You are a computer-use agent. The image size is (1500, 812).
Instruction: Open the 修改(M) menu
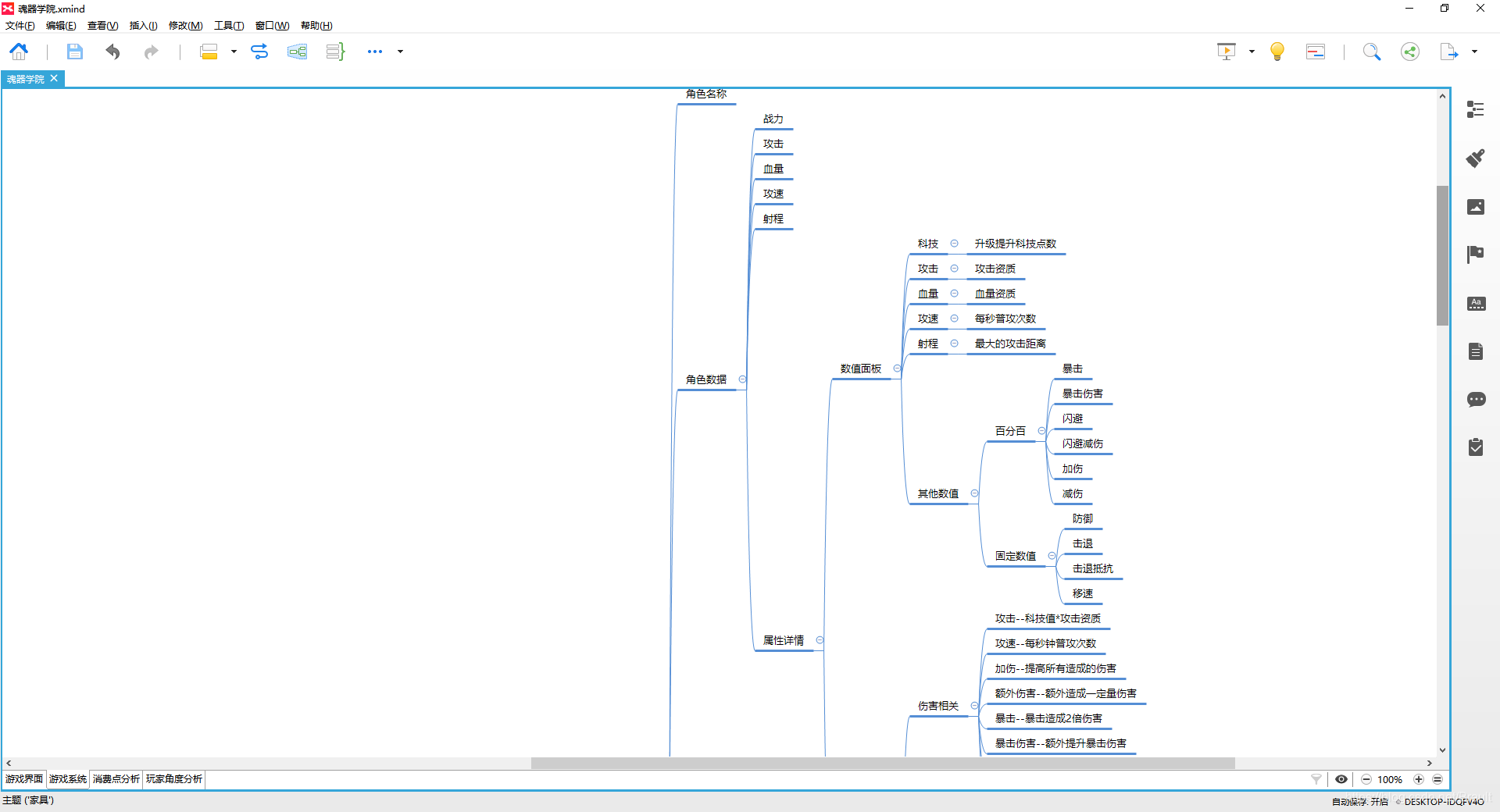[186, 26]
